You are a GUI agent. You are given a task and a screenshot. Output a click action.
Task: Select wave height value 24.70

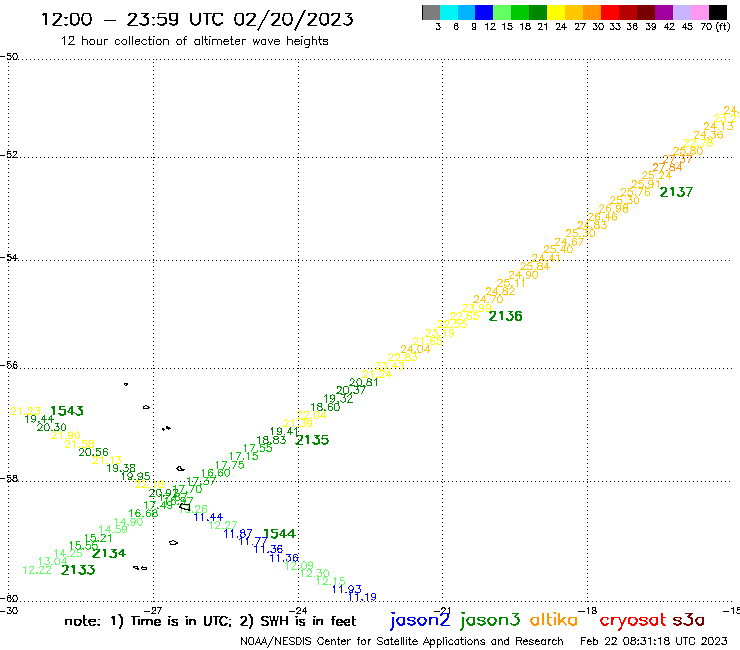tap(488, 299)
